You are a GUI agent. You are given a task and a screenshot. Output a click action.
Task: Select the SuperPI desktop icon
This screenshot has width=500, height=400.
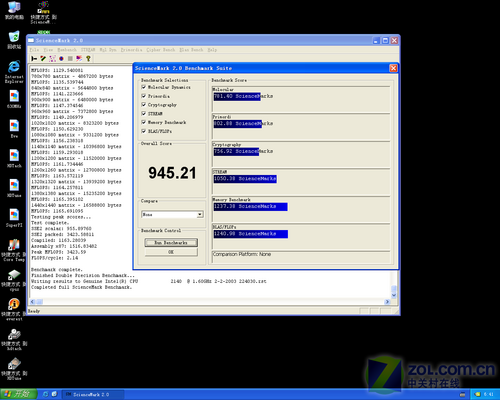[14, 218]
